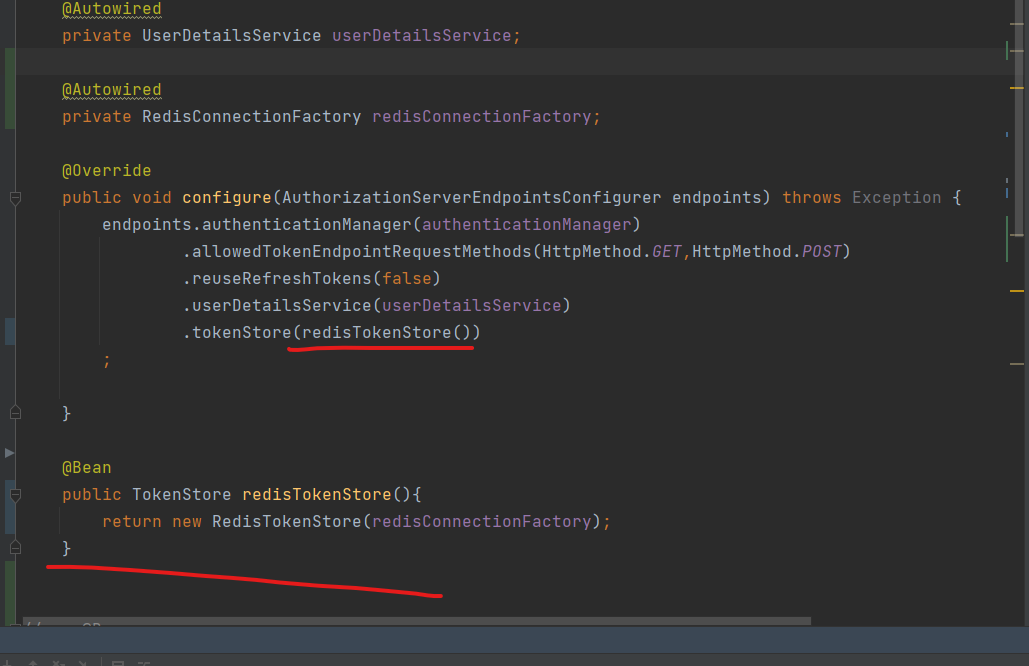
Task: Place cursor on @Override annotation
Action: tap(106, 171)
